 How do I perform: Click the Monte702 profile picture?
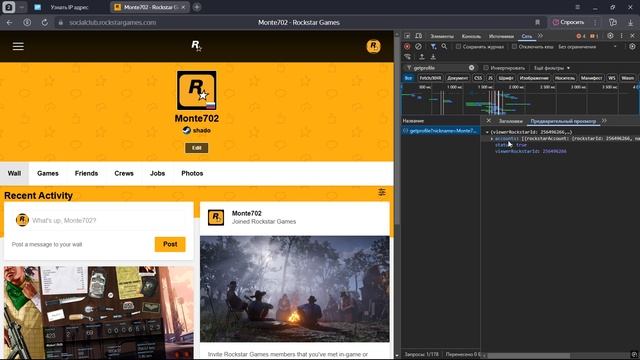coord(197,90)
